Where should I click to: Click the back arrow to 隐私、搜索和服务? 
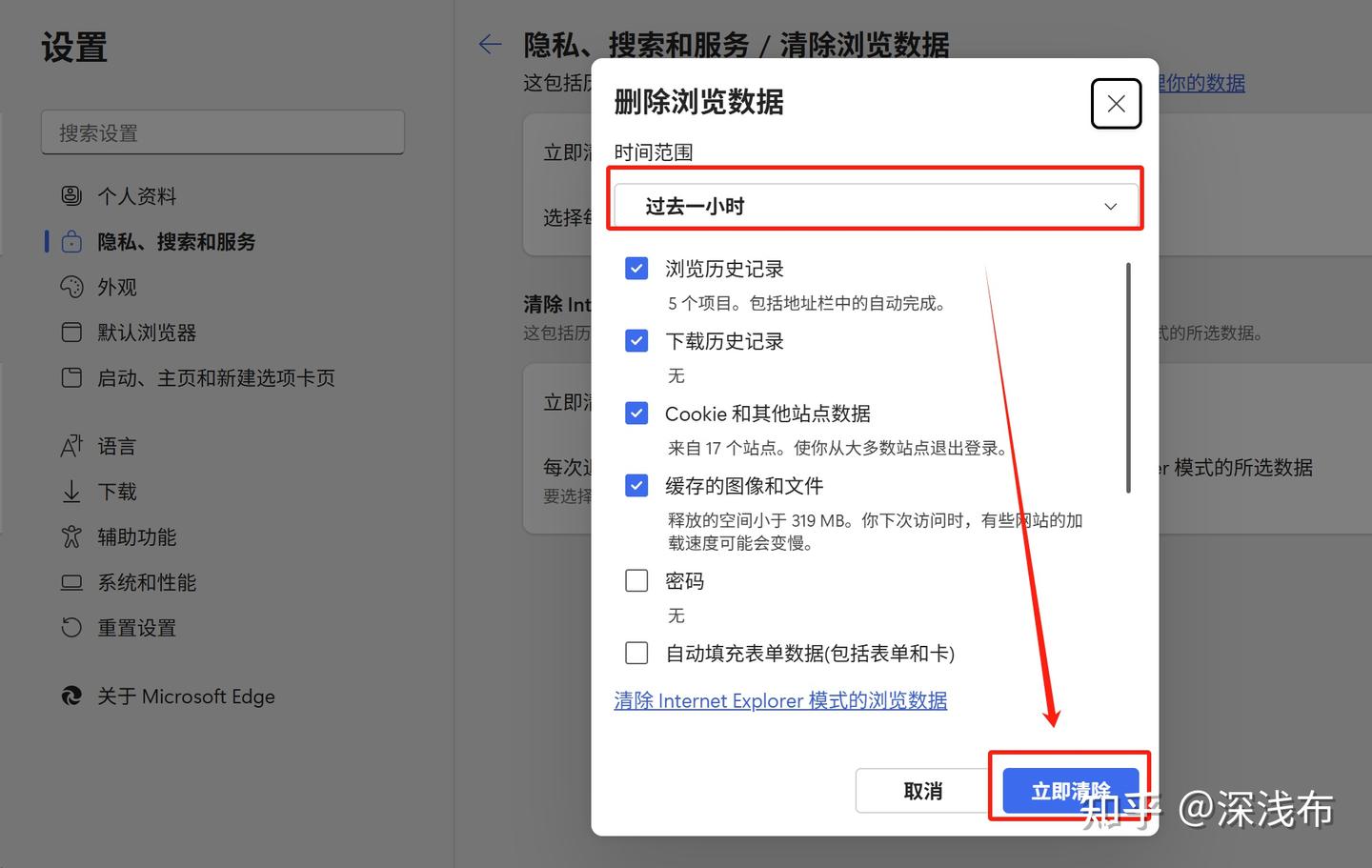[489, 44]
